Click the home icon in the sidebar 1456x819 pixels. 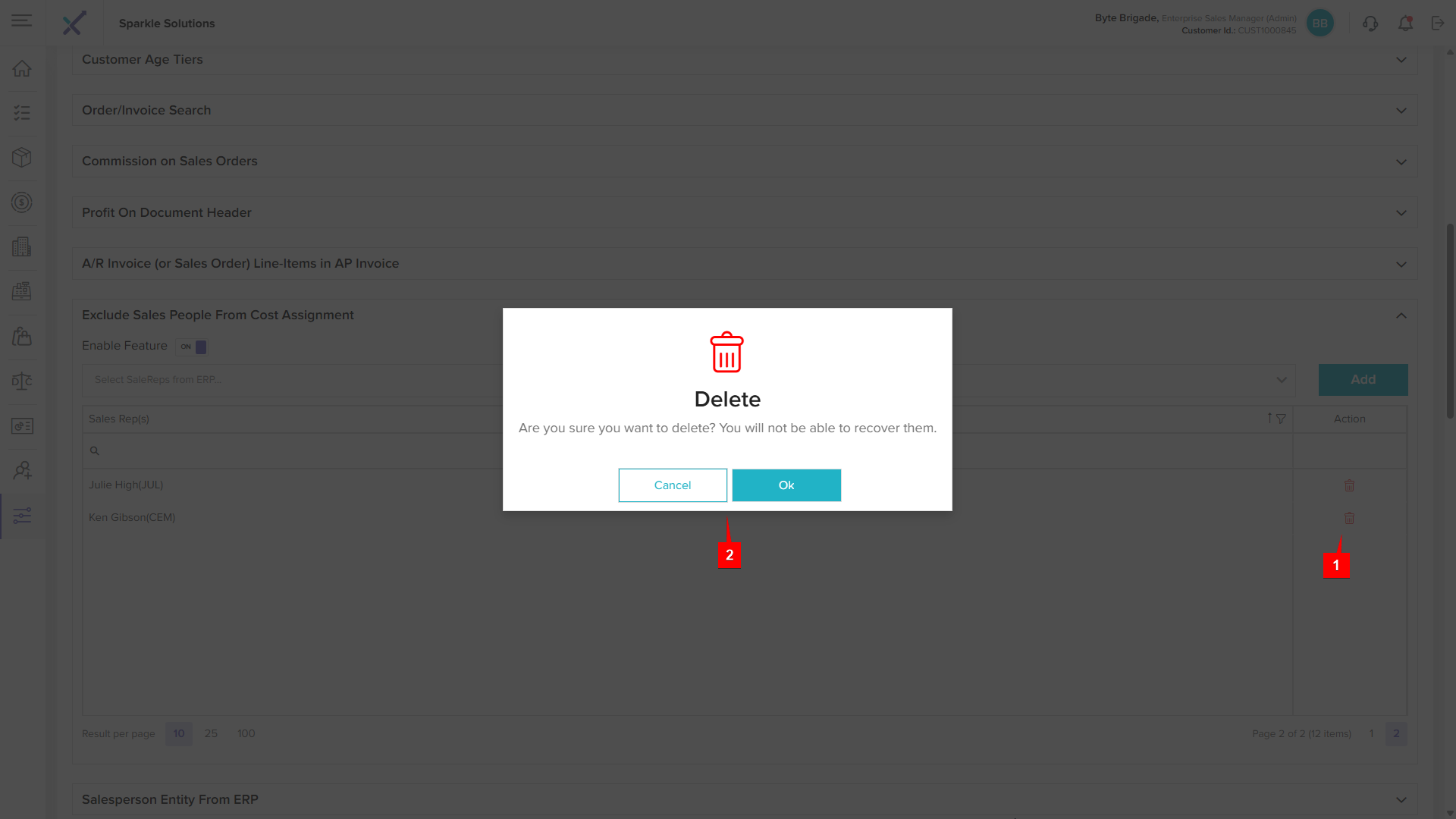pyautogui.click(x=22, y=68)
